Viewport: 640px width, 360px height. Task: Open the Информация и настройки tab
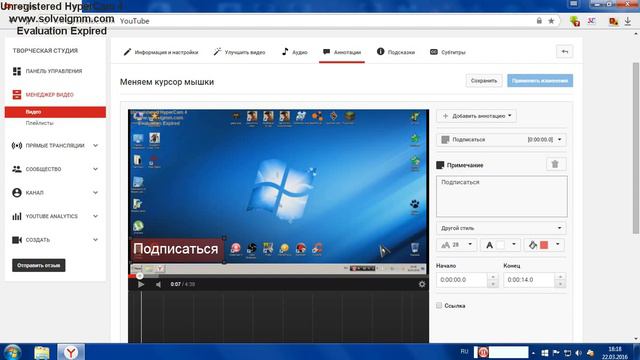tap(161, 52)
